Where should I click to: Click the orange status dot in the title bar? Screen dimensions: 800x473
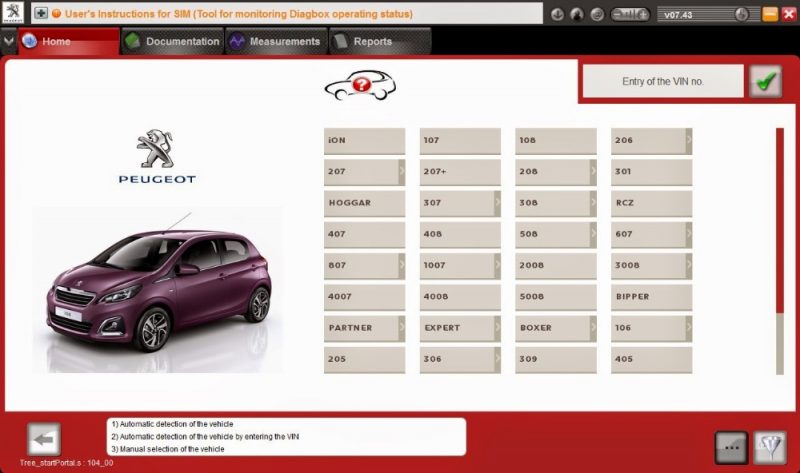[x=56, y=14]
